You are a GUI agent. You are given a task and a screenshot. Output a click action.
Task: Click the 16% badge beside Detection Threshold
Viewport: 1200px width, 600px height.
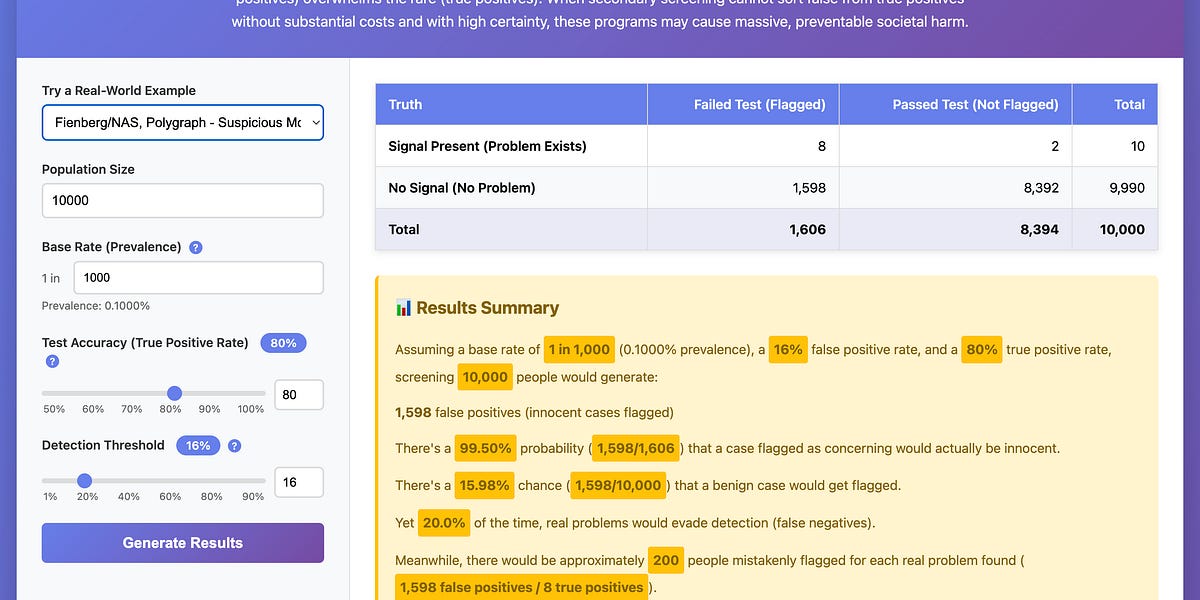[198, 445]
